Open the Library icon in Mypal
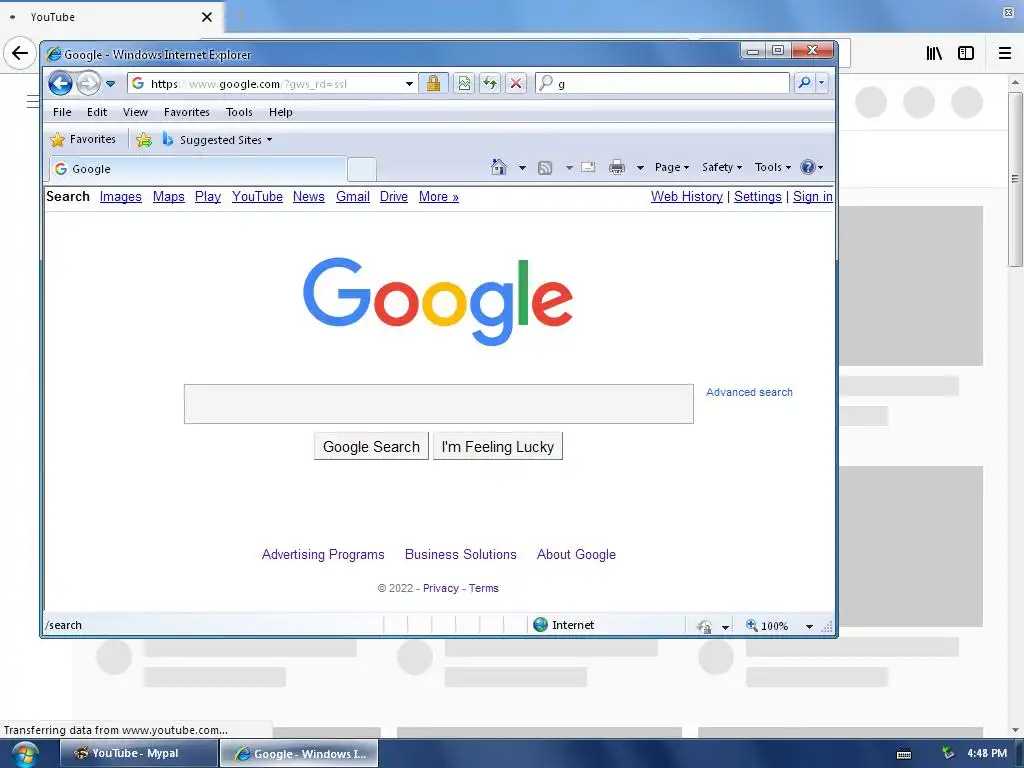 click(x=934, y=53)
